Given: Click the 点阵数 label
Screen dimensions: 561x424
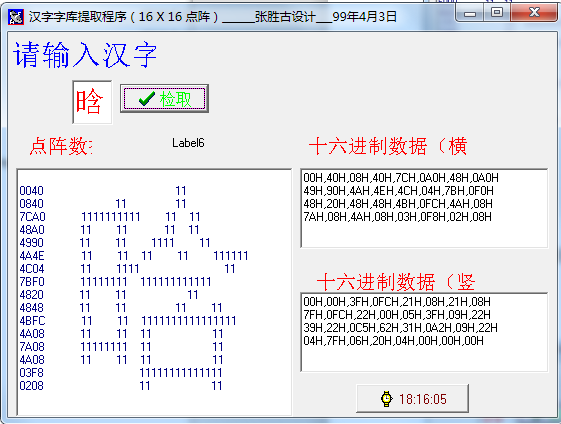Looking at the screenshot, I should click(61, 146).
